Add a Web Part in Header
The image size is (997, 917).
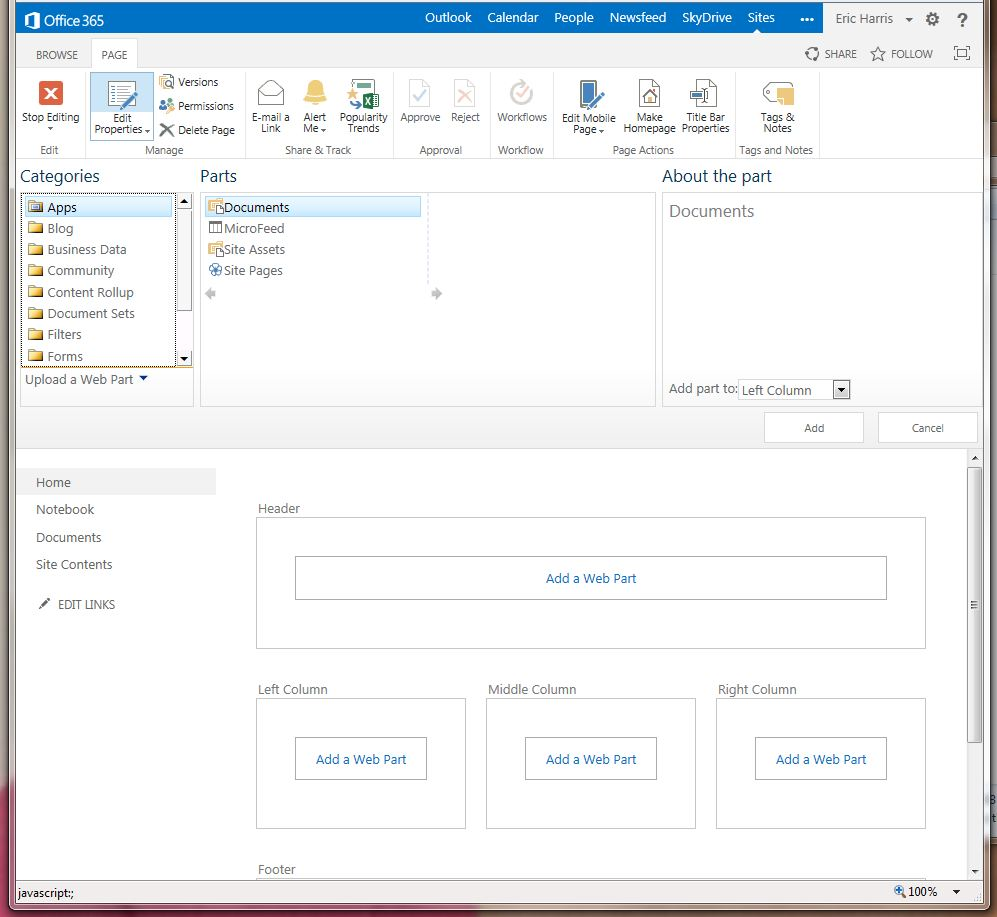(x=591, y=578)
